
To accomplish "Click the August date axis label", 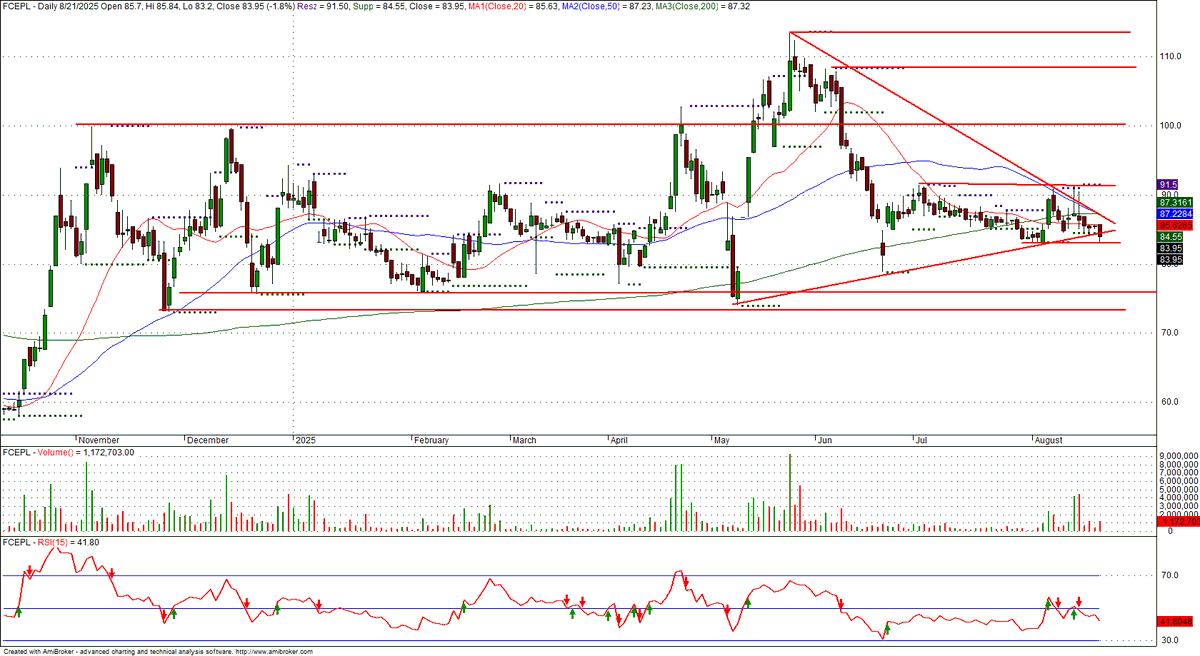I will coord(1049,440).
